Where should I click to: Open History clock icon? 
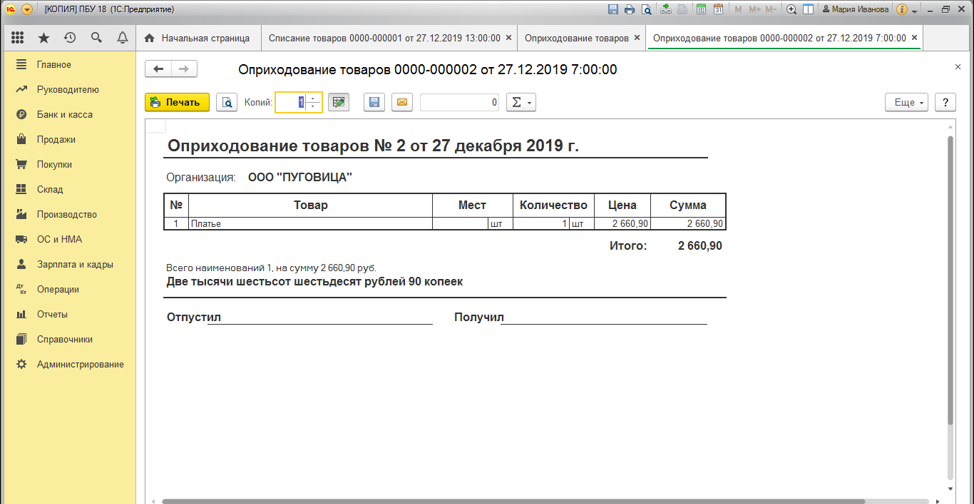69,38
